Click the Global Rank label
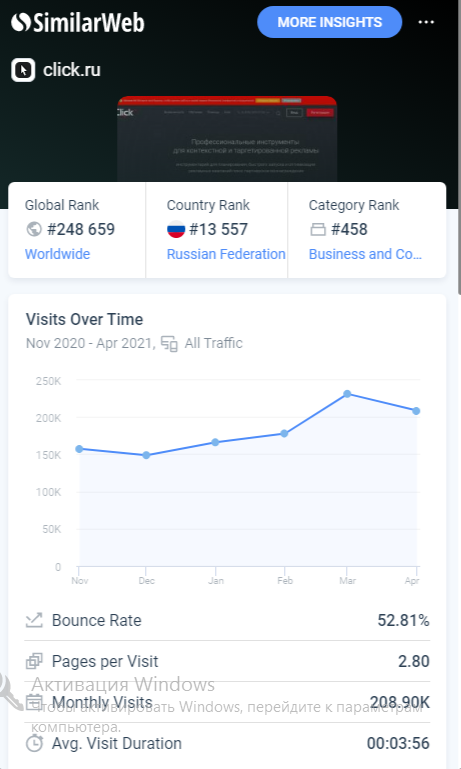Screen dimensions: 461x769 (62, 205)
